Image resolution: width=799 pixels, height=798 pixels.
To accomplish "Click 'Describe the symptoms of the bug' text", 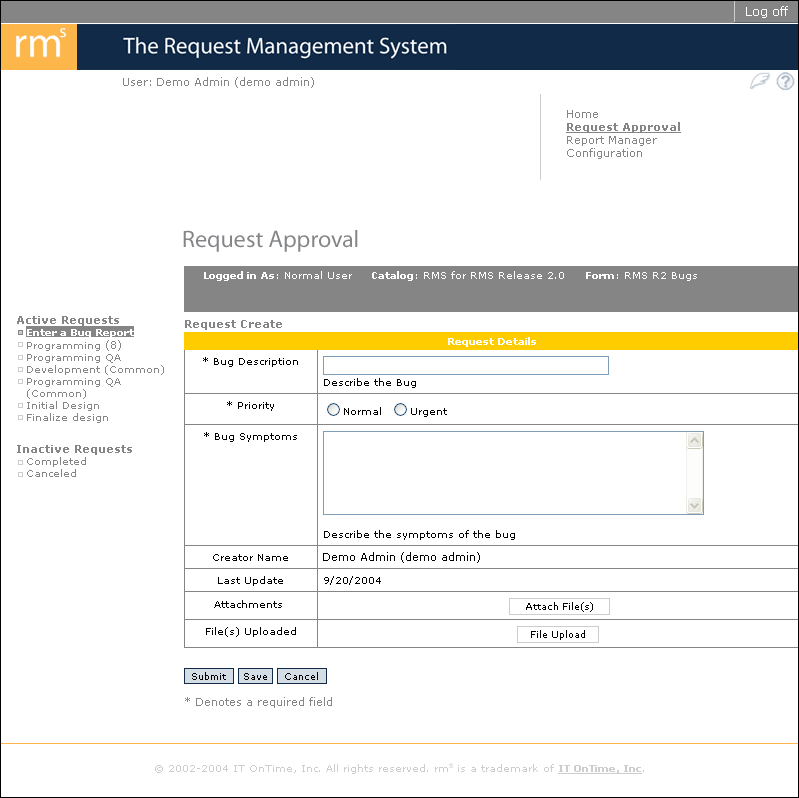I will coord(419,535).
